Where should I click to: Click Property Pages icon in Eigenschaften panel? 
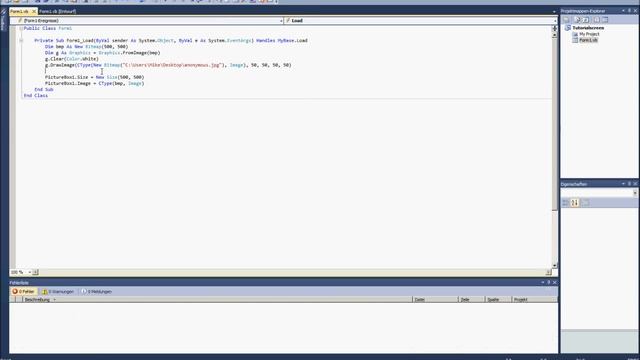click(585, 202)
